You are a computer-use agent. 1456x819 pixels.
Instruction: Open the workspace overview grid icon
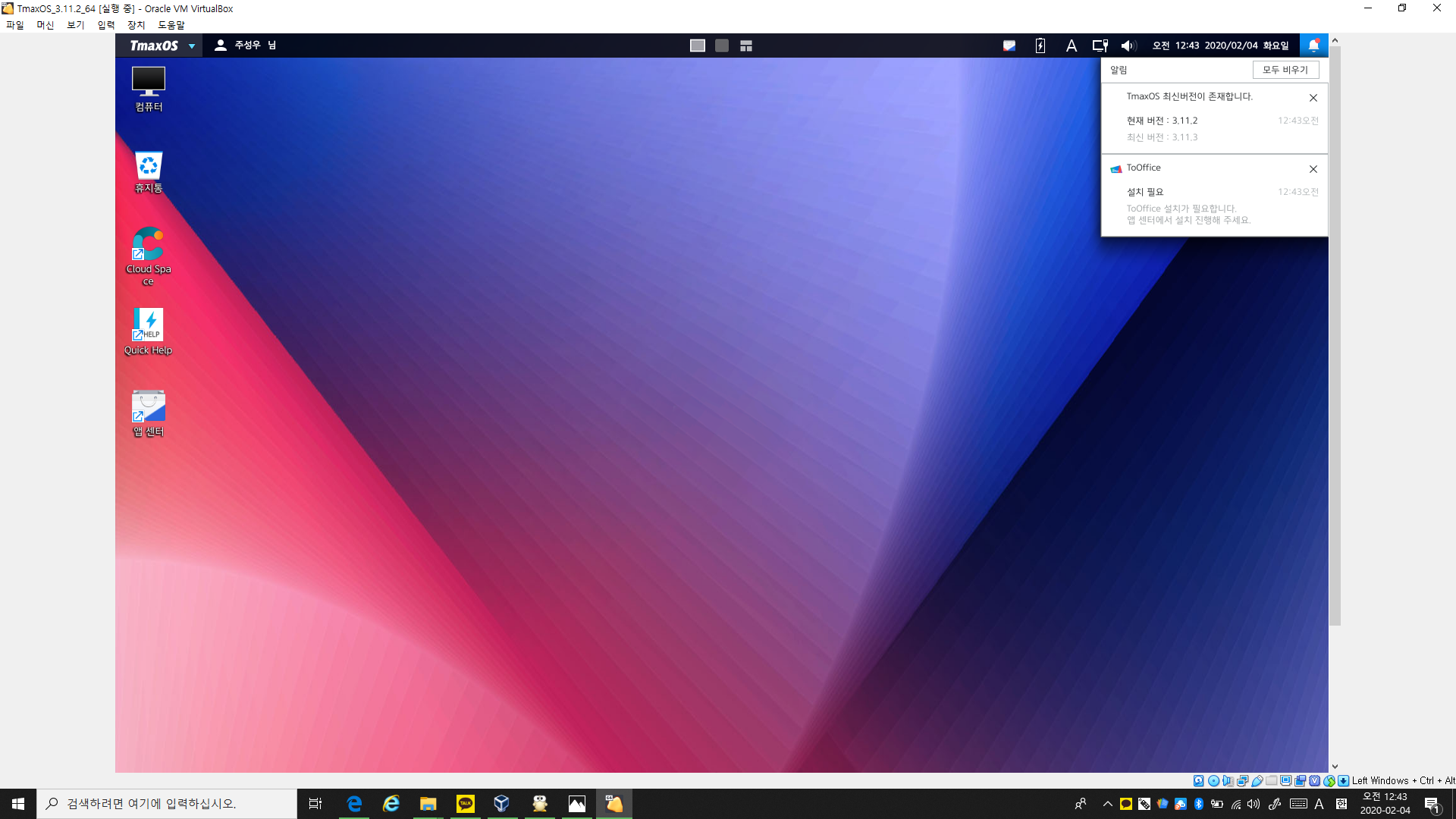pos(746,45)
